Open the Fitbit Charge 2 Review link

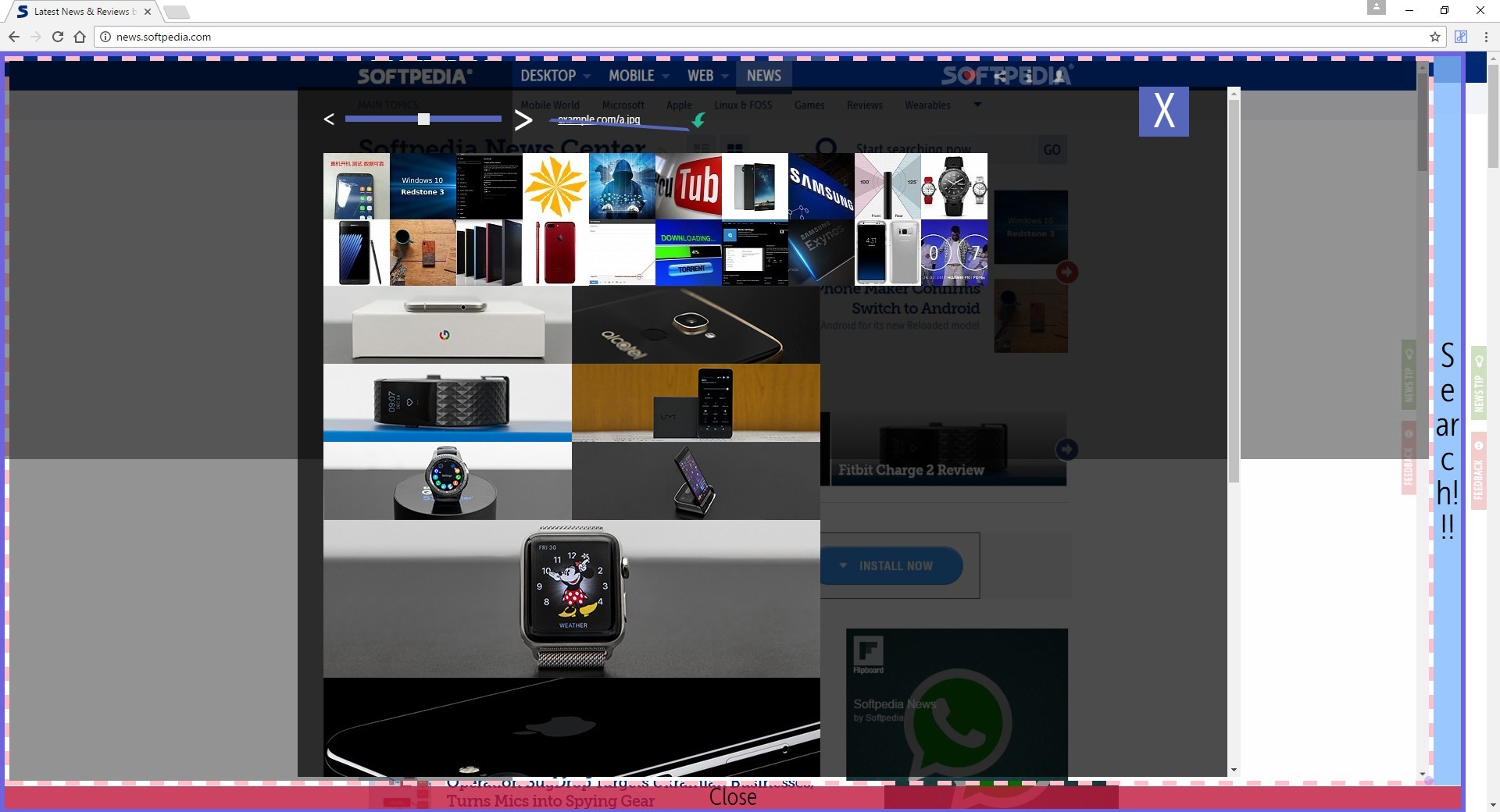click(911, 470)
